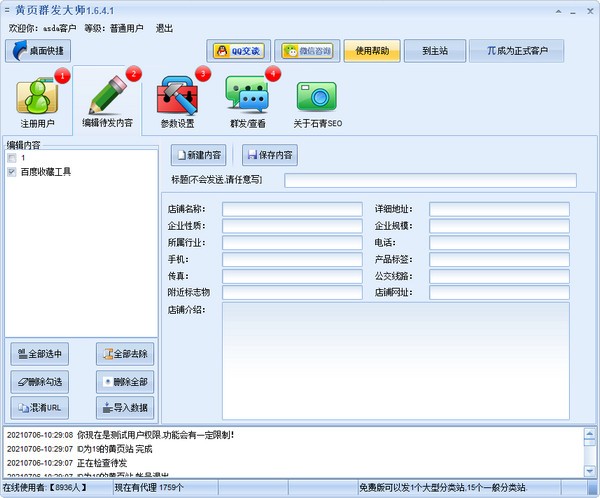The image size is (600, 498).
Task: Save content with 保存内容 button
Action: [270, 156]
